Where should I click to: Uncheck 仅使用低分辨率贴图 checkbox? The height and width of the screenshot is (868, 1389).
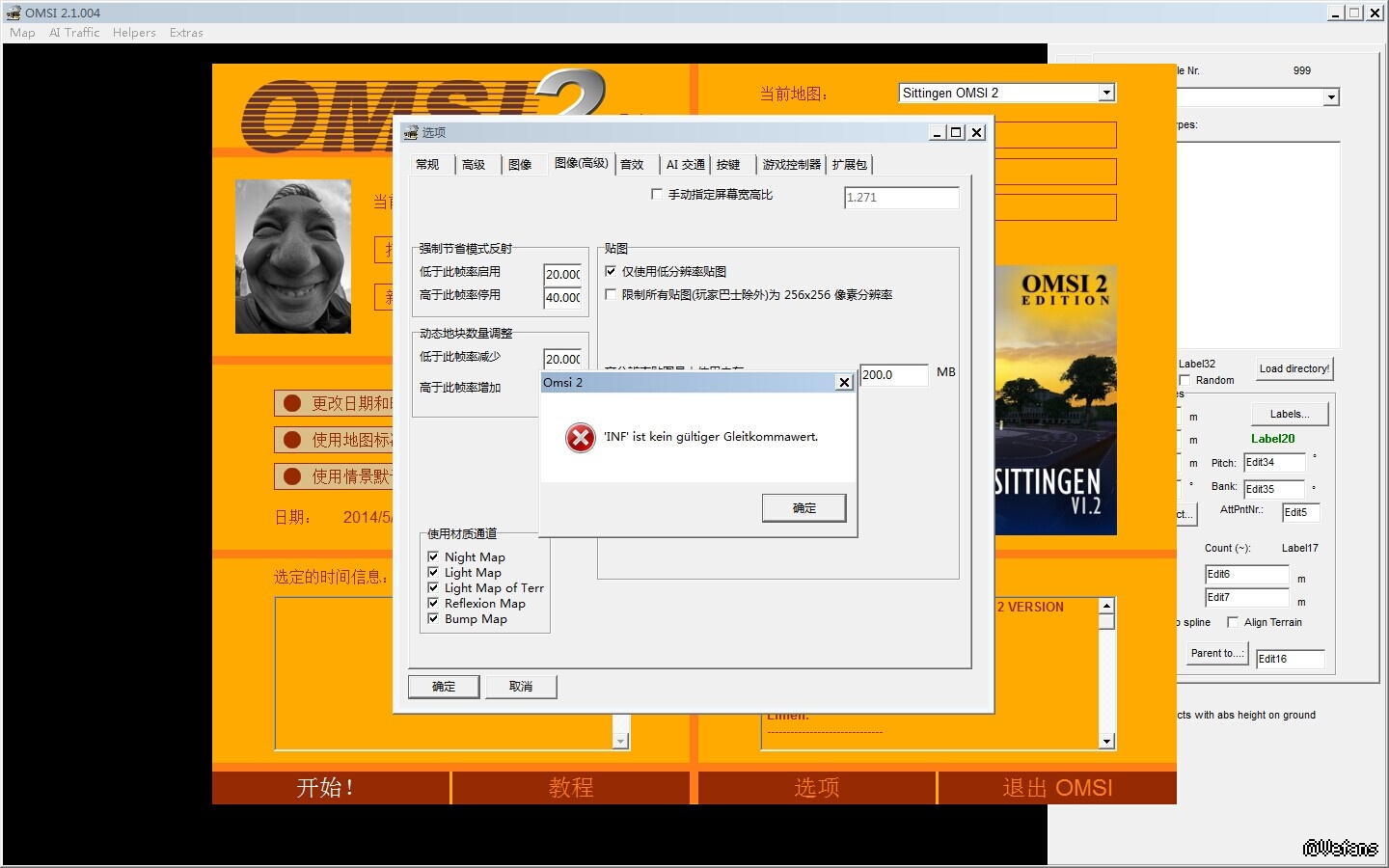(611, 272)
